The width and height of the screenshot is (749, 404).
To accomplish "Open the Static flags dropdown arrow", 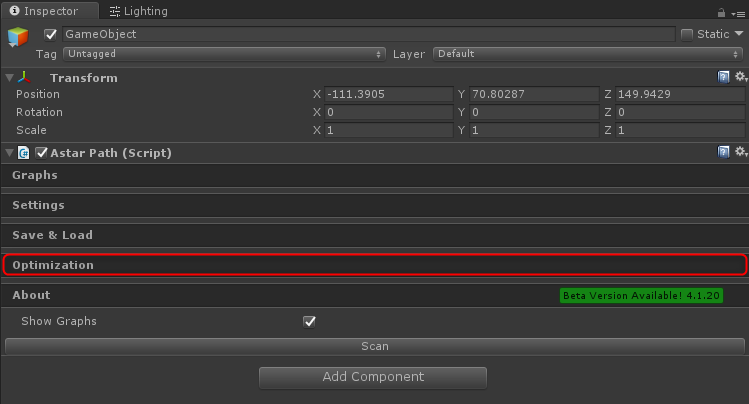I will point(739,34).
